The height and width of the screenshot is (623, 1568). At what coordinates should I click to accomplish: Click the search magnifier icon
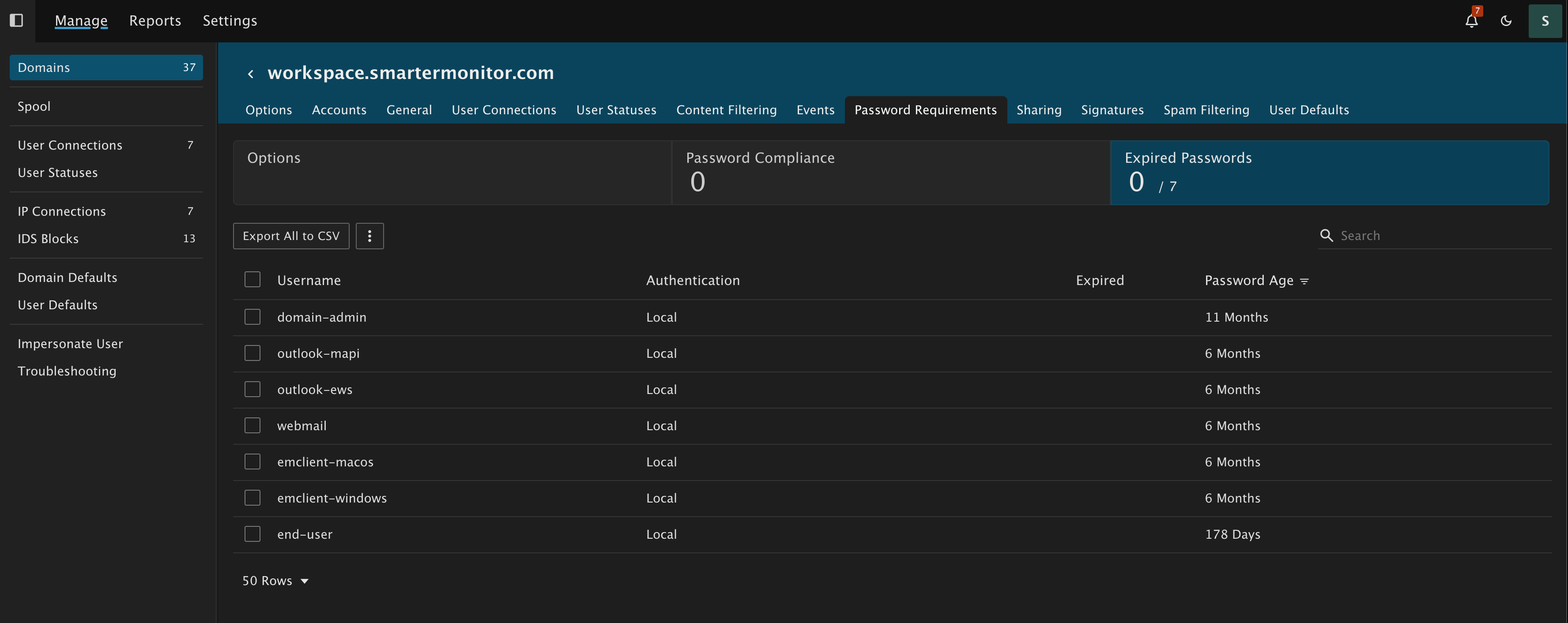[1327, 236]
